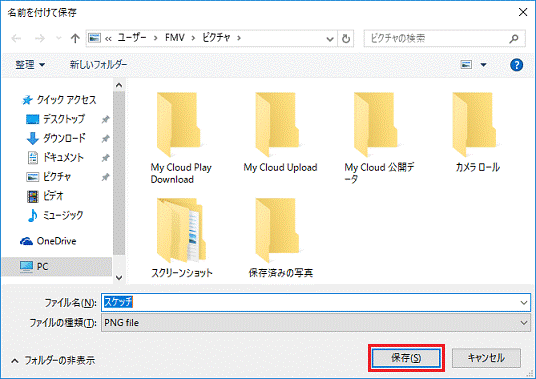536x379 pixels.
Task: Select the スクリーンショット folder
Action: [182, 238]
